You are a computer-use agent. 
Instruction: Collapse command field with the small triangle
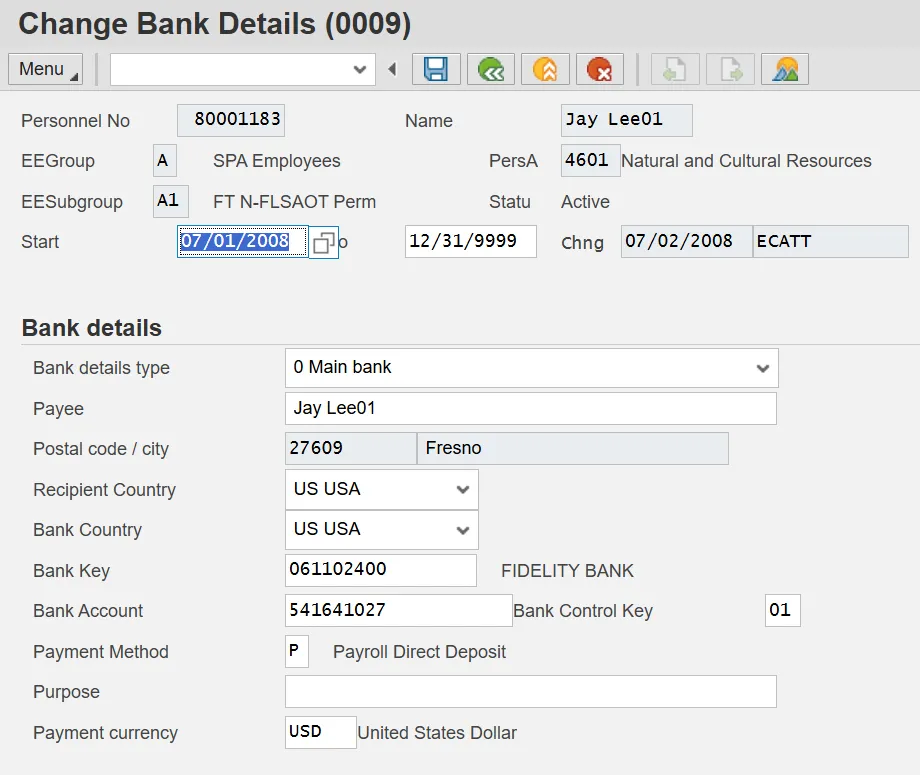click(392, 69)
